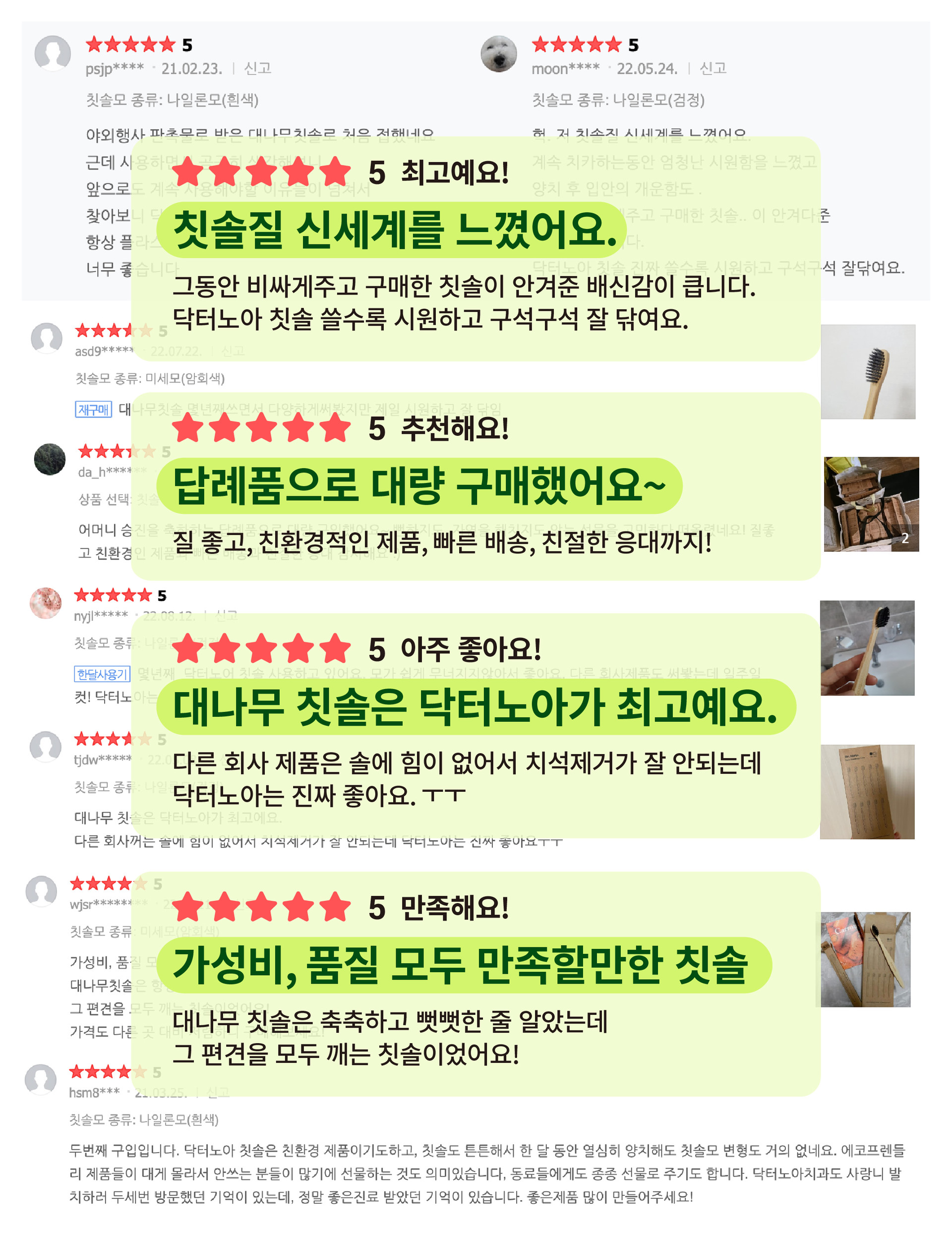Click tjdw reviewer's default avatar
The height and width of the screenshot is (1233, 952).
pos(46,747)
